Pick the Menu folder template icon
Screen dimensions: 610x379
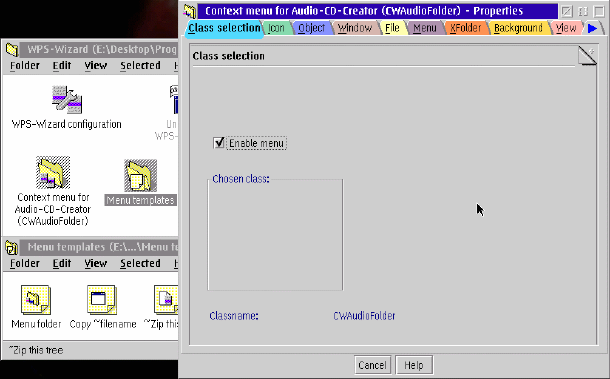(x=36, y=300)
